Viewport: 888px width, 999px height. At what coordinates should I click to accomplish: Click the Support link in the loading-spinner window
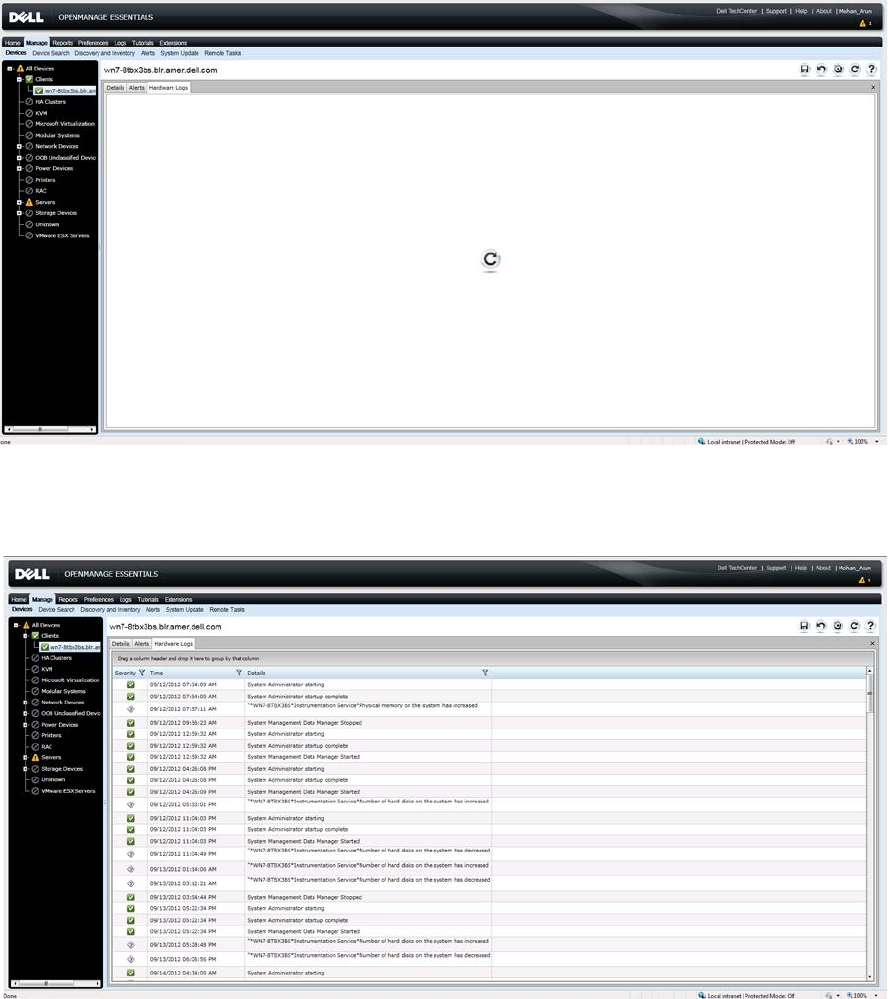coord(776,11)
